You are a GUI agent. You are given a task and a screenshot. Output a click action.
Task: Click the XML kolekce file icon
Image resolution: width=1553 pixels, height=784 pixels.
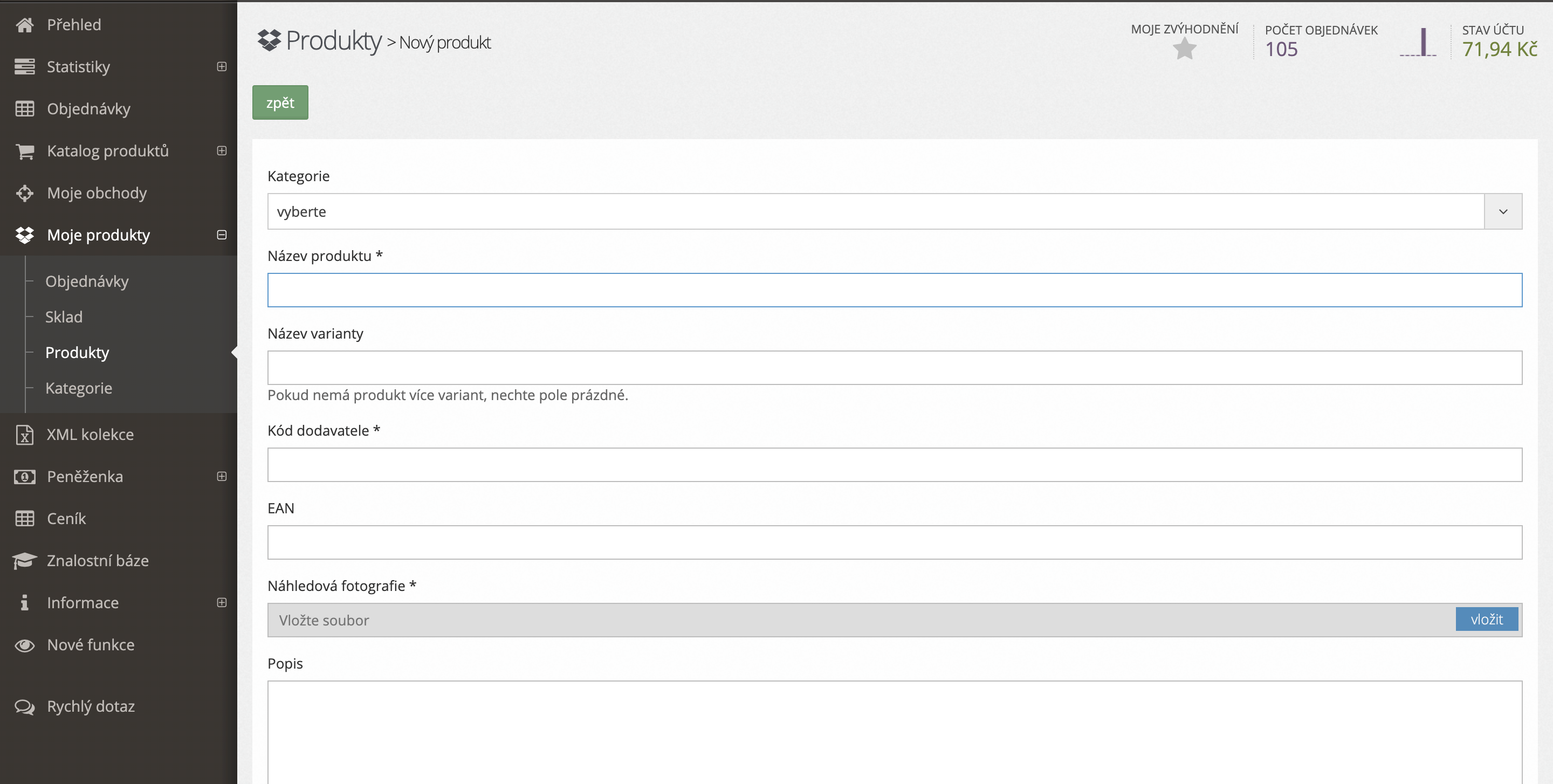click(x=25, y=435)
